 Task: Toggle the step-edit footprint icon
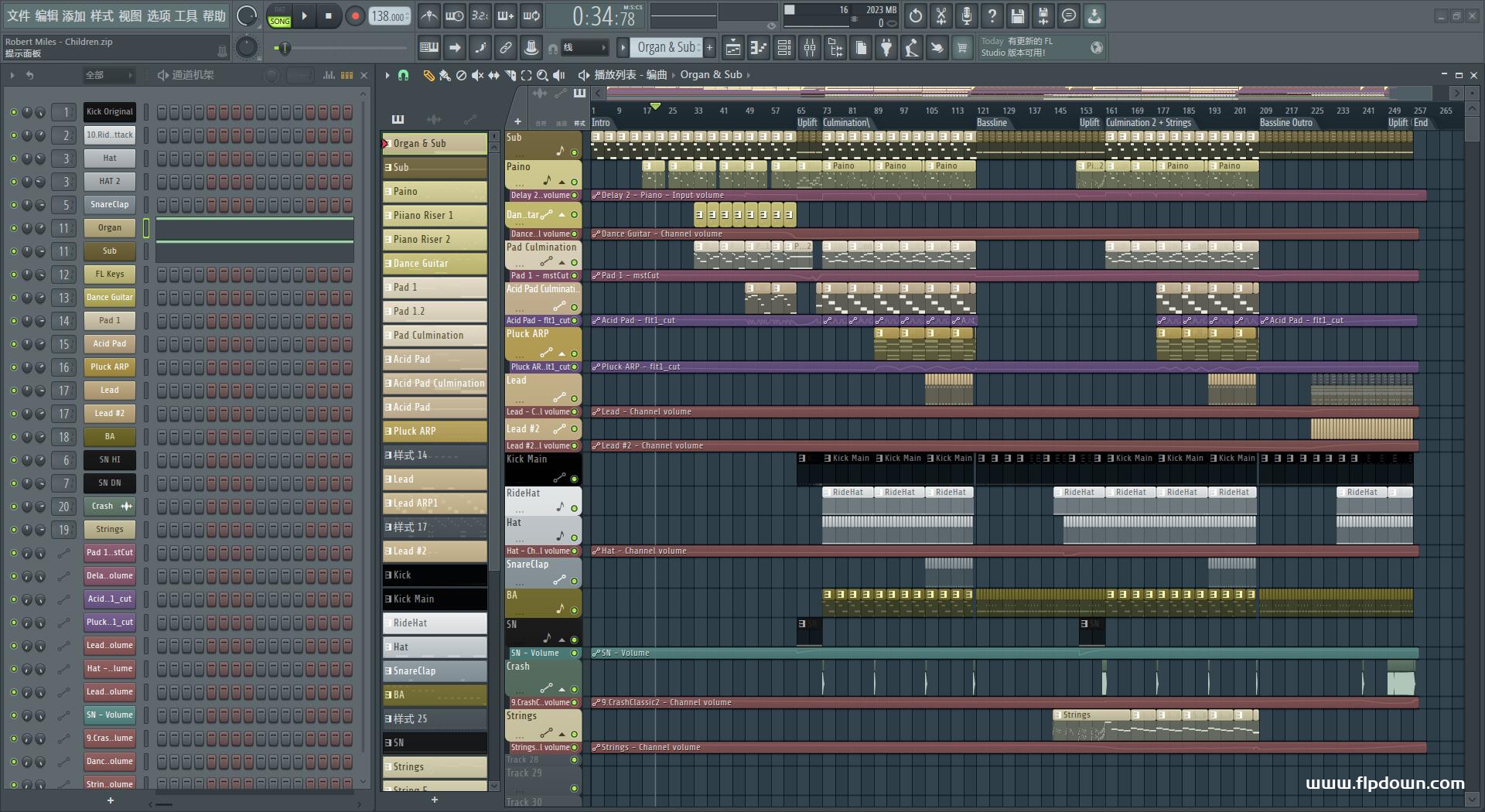coord(480,48)
